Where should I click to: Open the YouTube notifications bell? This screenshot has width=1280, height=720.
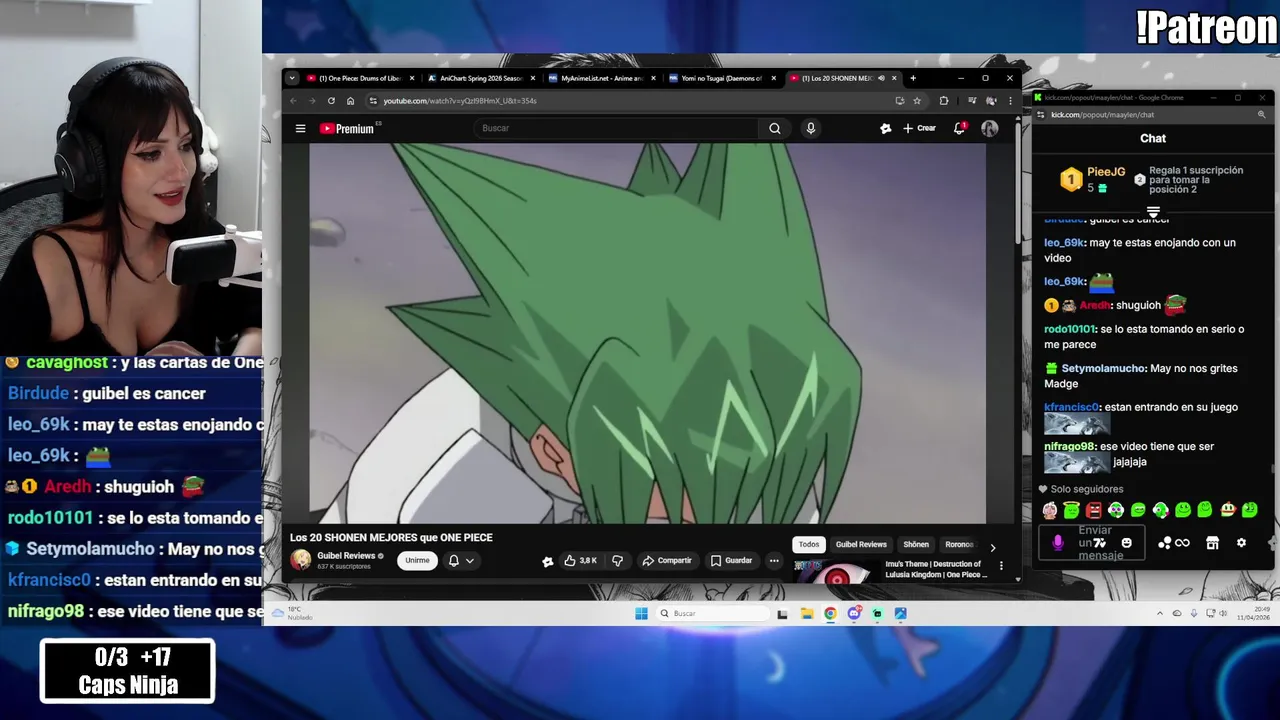959,128
